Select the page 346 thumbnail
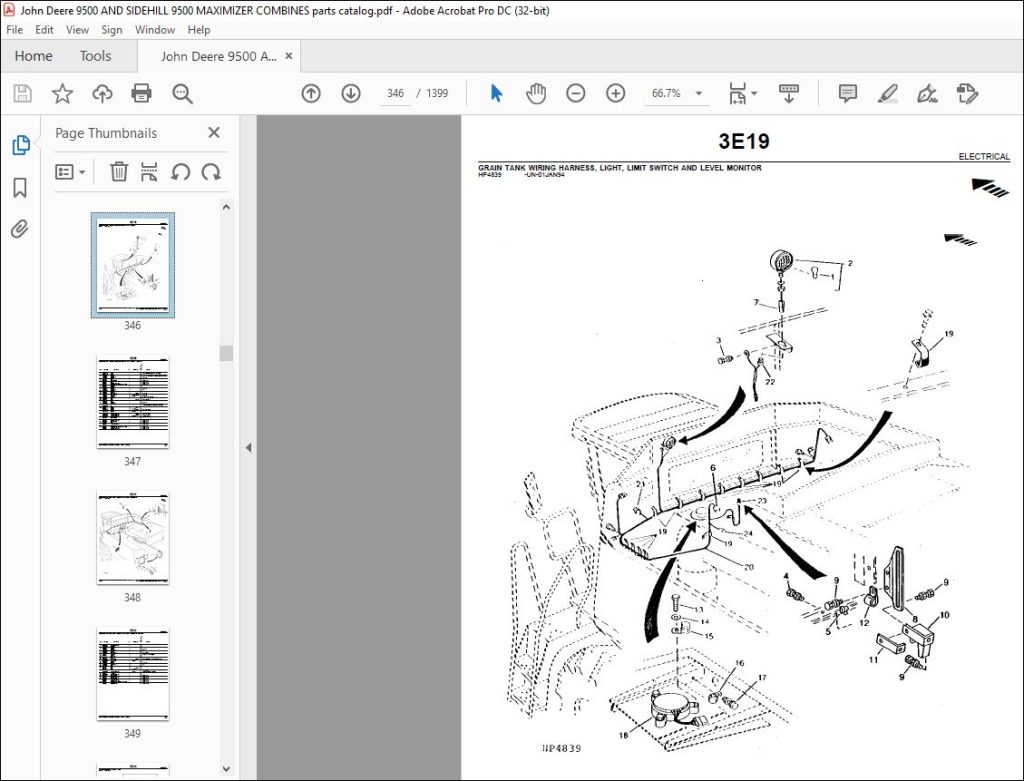Screen dimensions: 1024x781 coord(133,265)
